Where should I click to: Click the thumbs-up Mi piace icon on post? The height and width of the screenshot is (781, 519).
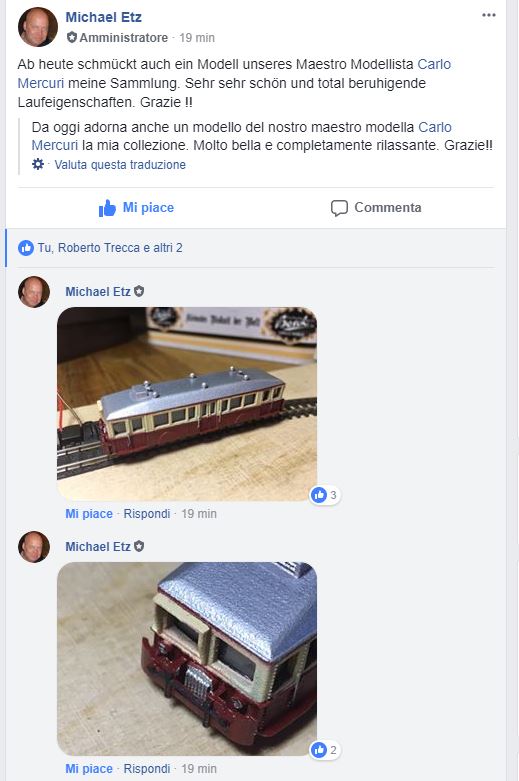click(x=107, y=208)
